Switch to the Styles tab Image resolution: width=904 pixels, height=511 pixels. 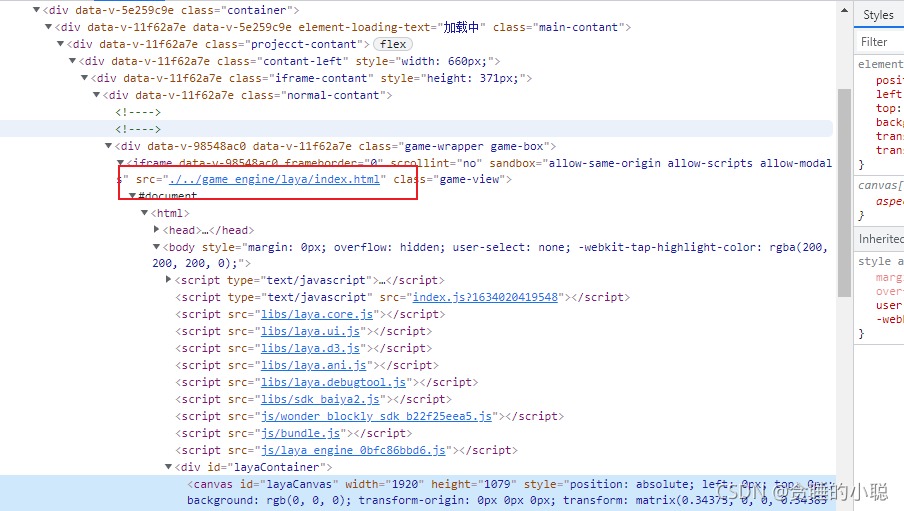point(878,15)
